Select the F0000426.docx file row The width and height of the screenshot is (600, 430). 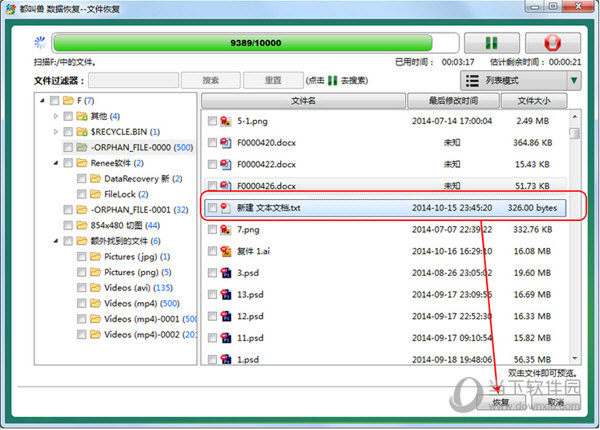click(385, 184)
